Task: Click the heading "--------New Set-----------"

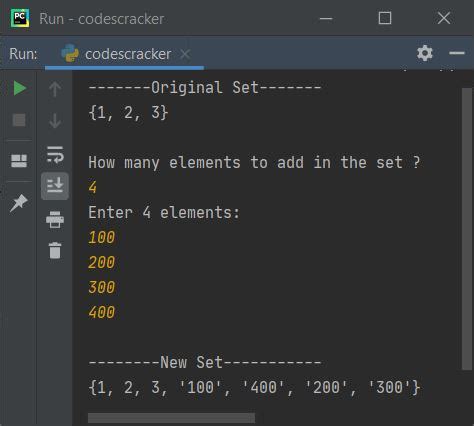Action: (x=205, y=362)
